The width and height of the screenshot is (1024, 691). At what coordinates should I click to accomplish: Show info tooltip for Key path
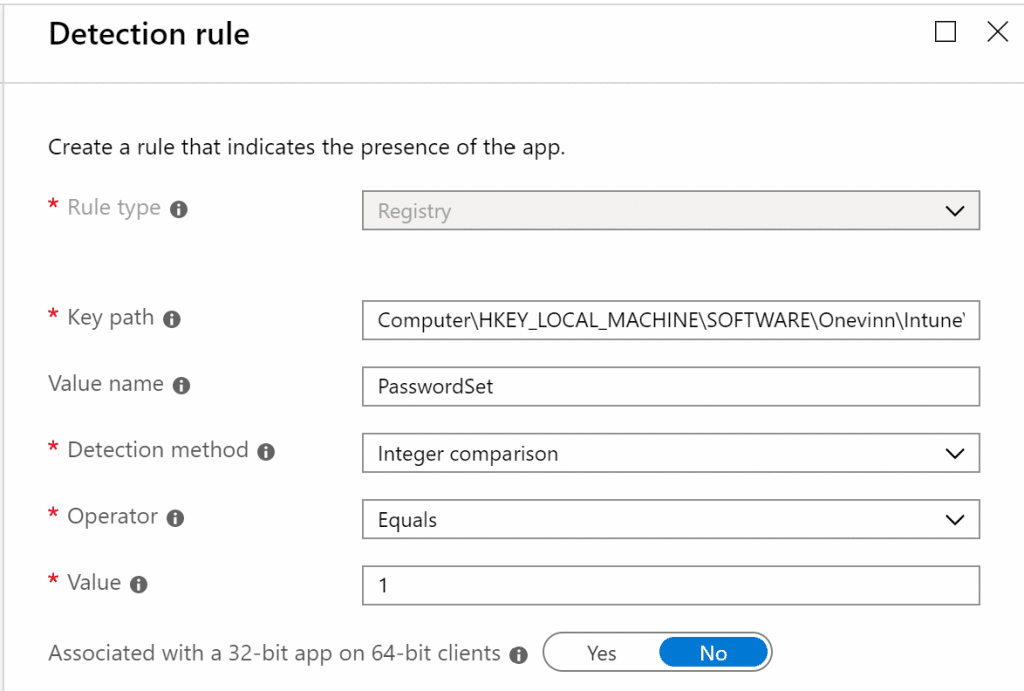click(x=172, y=319)
